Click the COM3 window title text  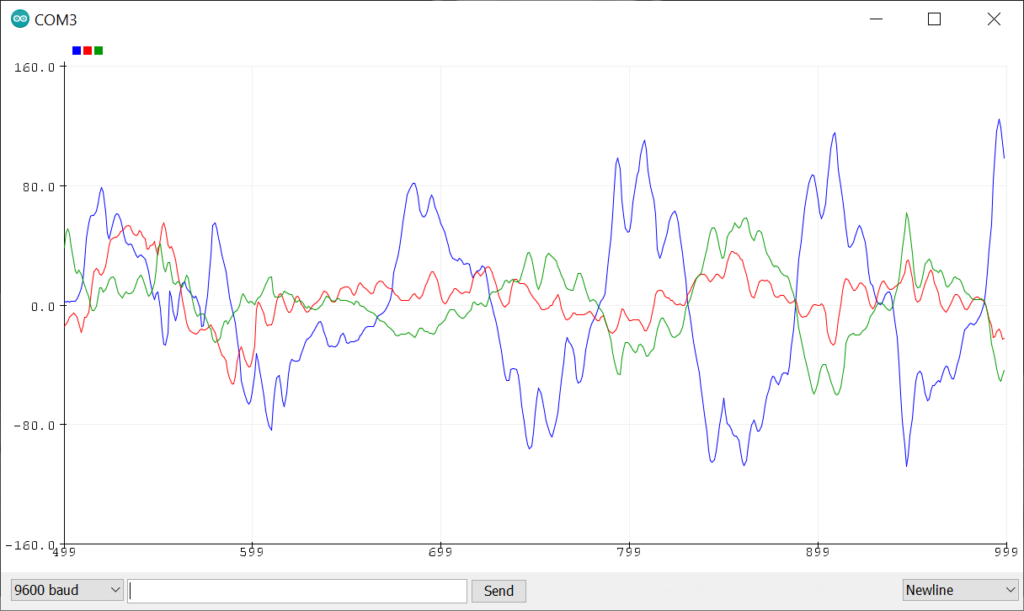pyautogui.click(x=56, y=20)
